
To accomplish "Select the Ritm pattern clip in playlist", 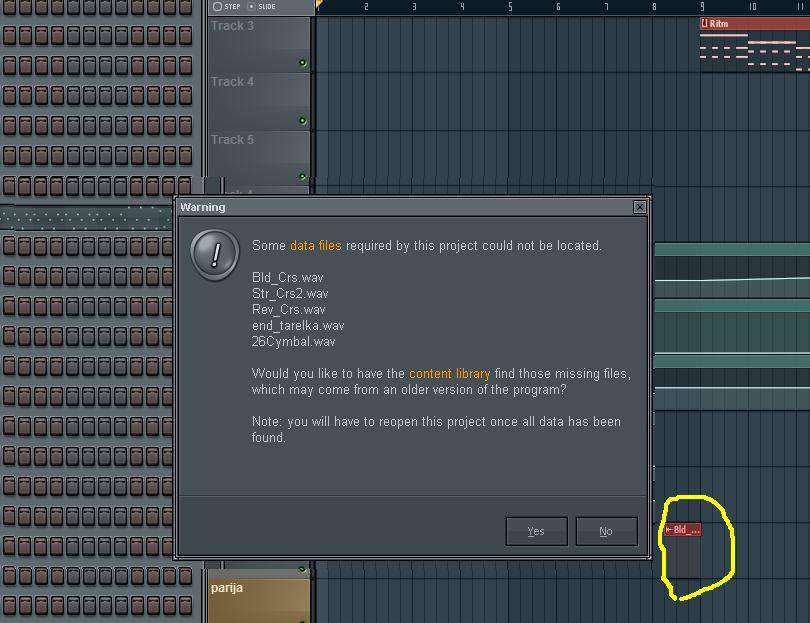I will click(755, 44).
